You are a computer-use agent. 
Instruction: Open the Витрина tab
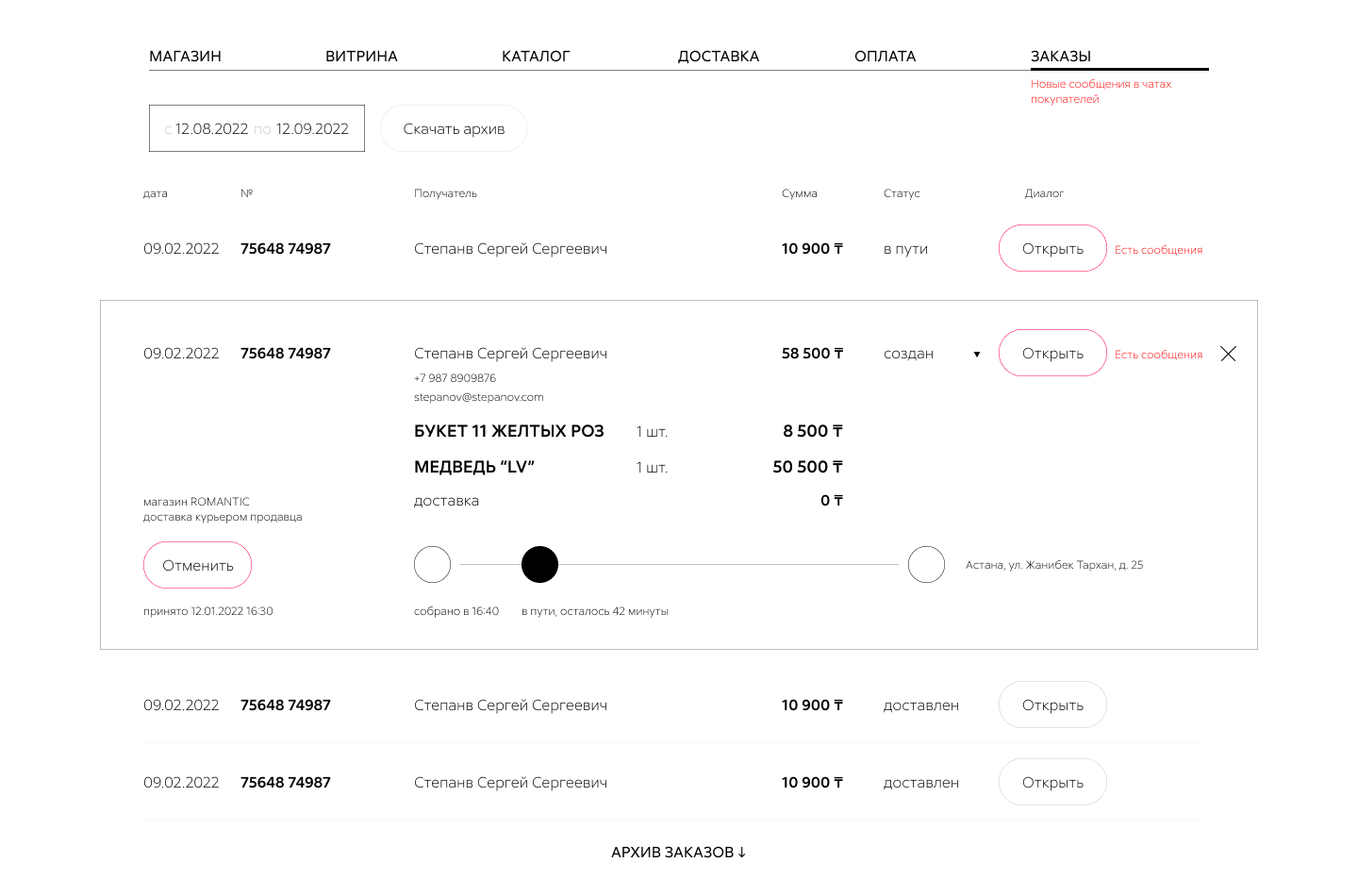click(x=361, y=57)
